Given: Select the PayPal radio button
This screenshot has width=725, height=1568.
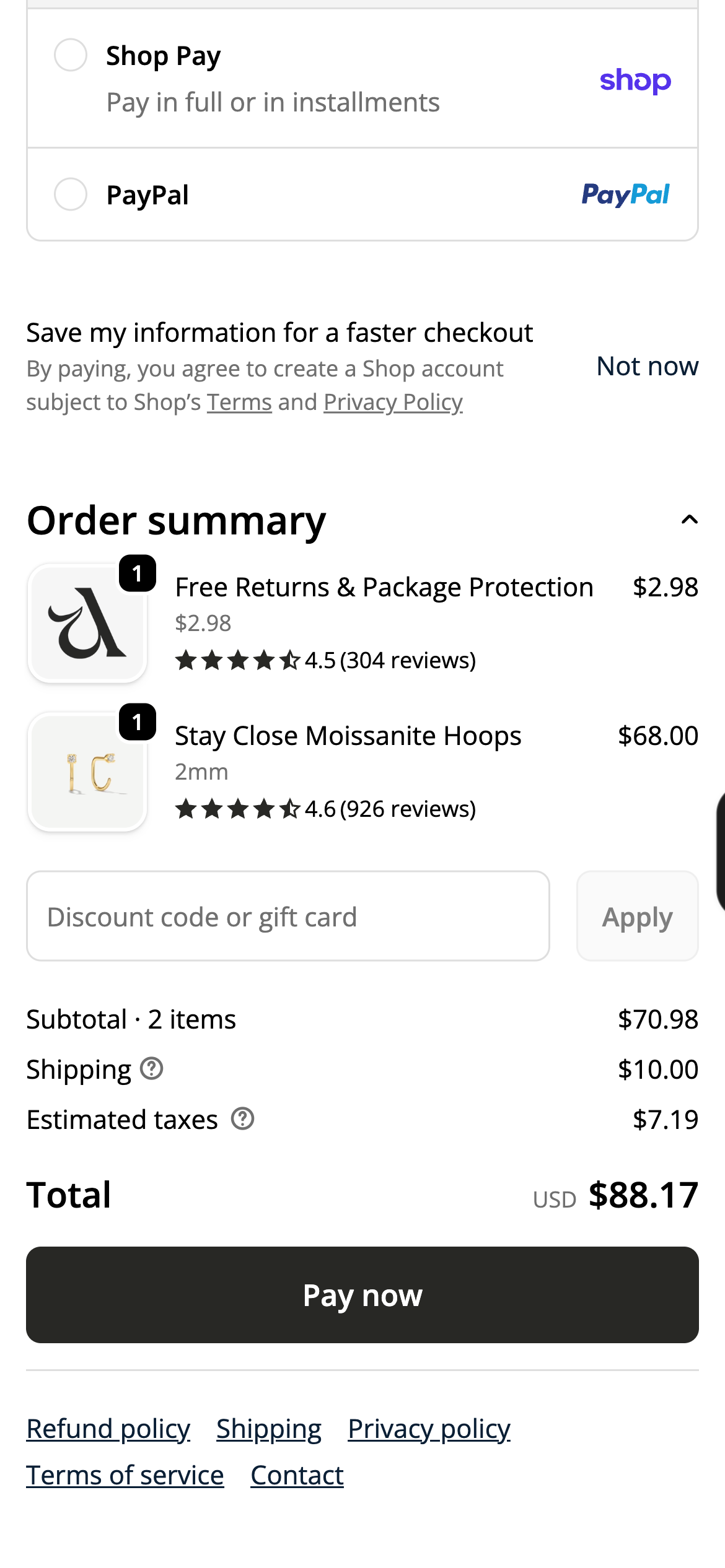Looking at the screenshot, I should [71, 194].
